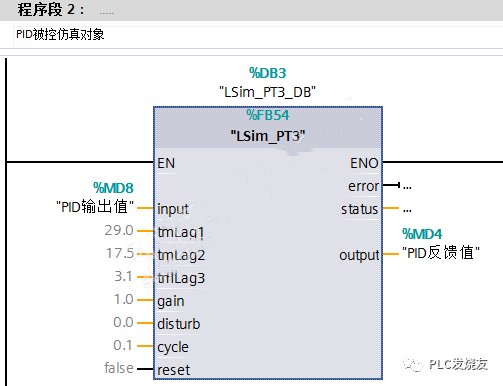Click the cycle parameter label
Screen dimensions: 503x386
[x=173, y=347]
